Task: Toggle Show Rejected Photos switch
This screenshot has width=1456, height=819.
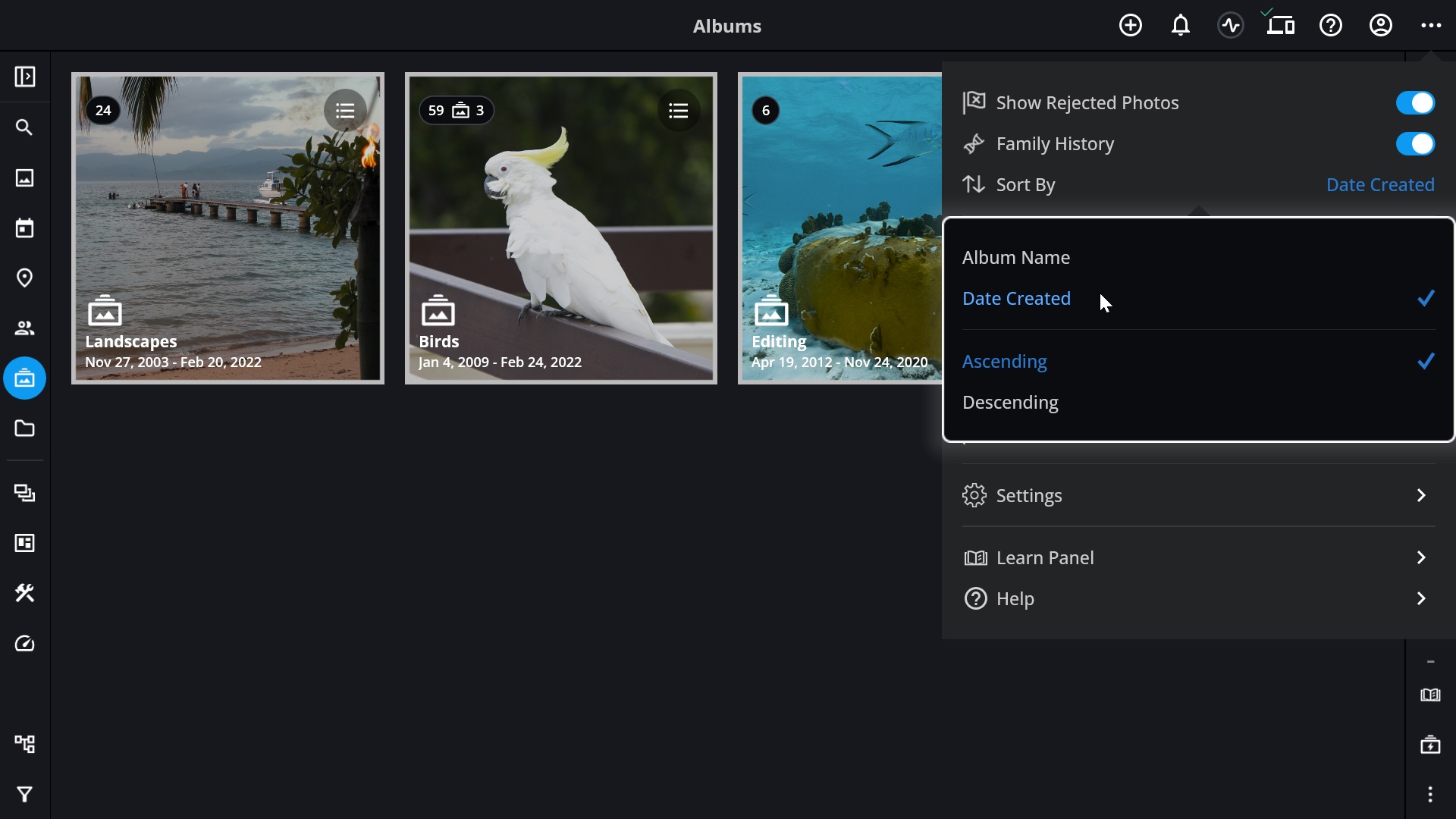Action: tap(1415, 102)
